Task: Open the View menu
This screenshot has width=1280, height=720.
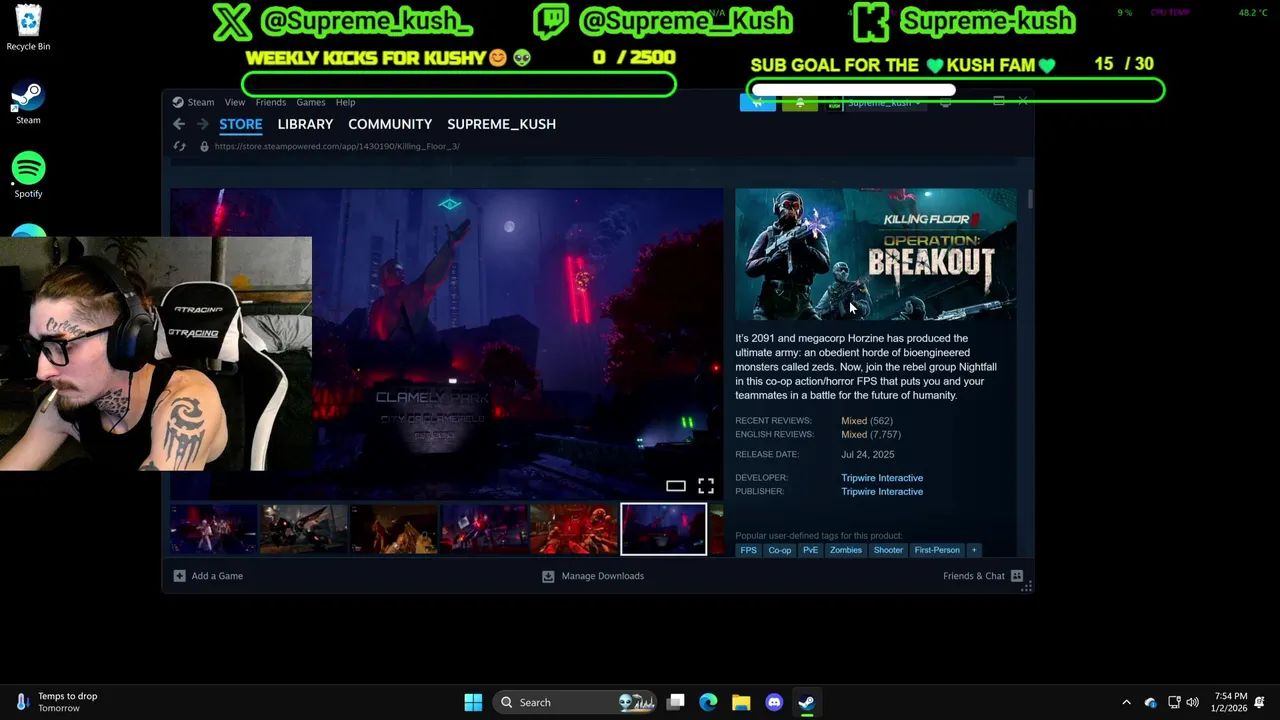Action: [234, 102]
